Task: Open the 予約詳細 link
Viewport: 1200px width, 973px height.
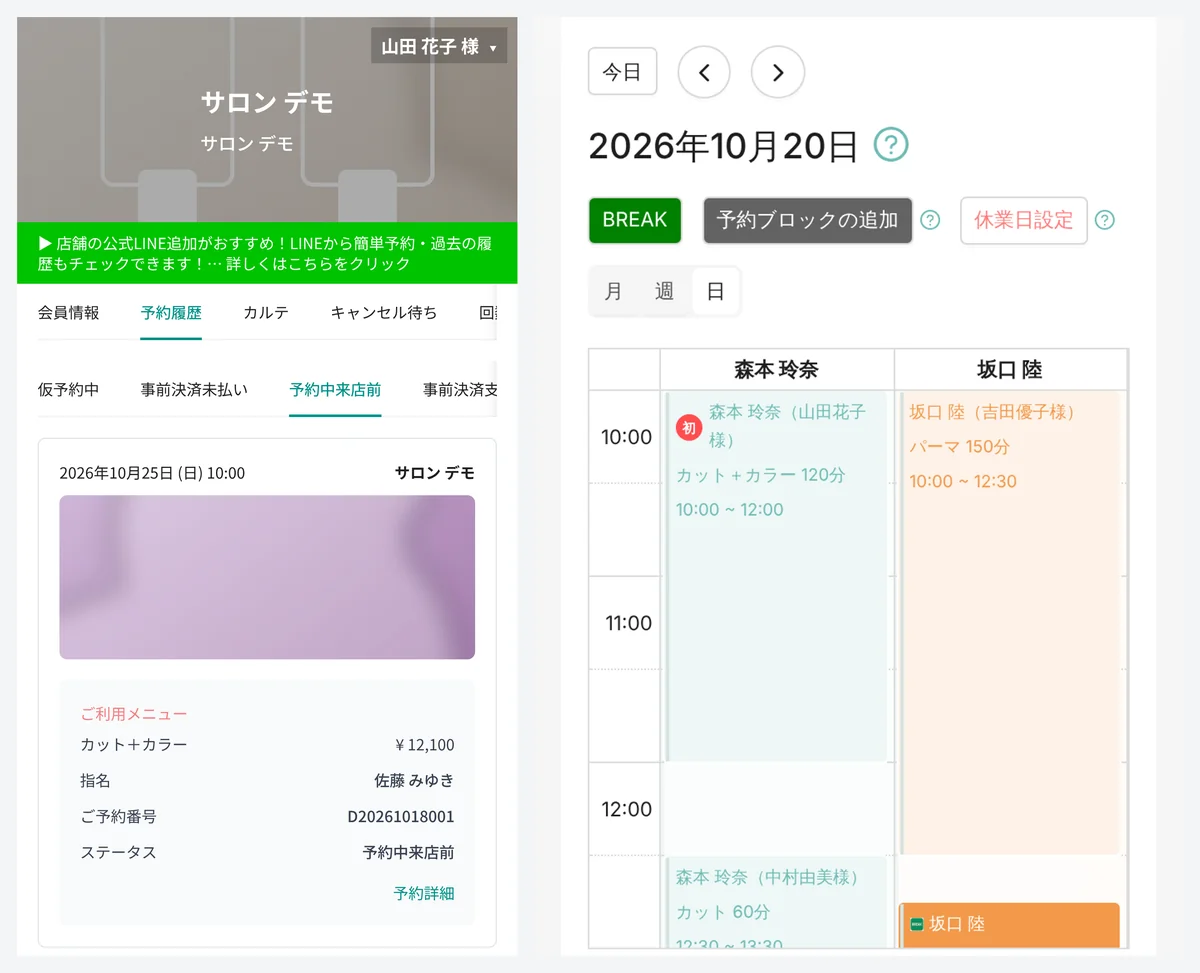Action: point(424,893)
